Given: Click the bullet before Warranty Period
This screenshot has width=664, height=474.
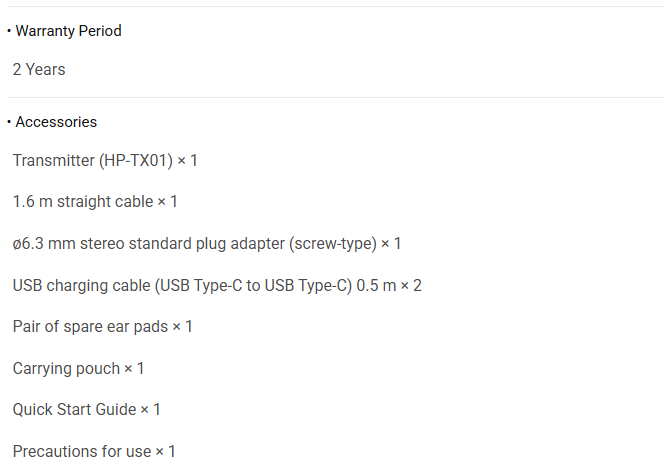Looking at the screenshot, I should (9, 31).
